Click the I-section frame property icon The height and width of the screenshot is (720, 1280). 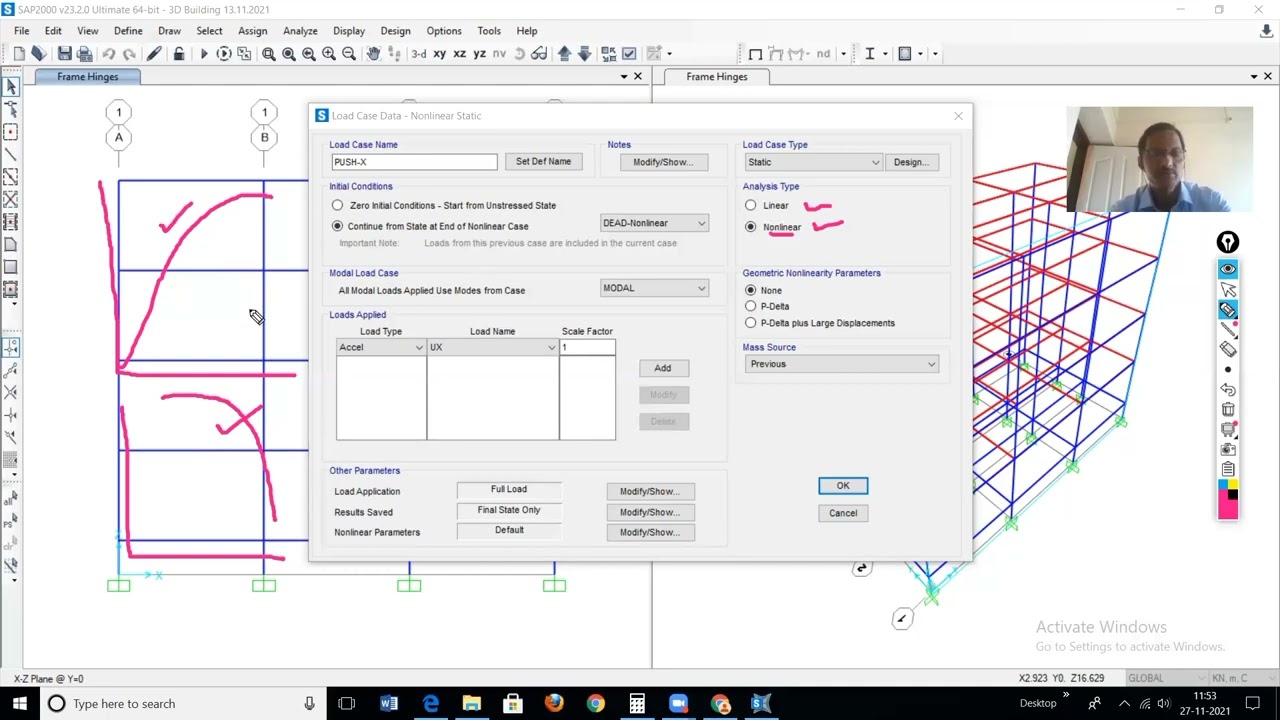pos(870,54)
